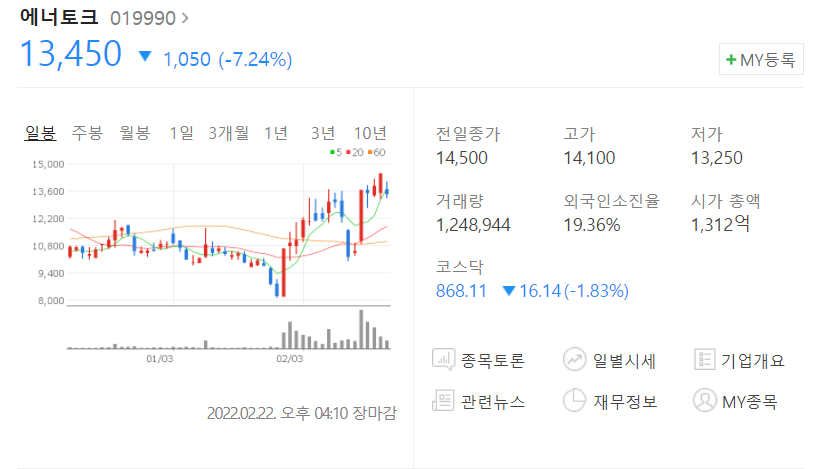Click the 저가 value 13,250
Viewport: 818px width, 469px height.
tap(717, 158)
